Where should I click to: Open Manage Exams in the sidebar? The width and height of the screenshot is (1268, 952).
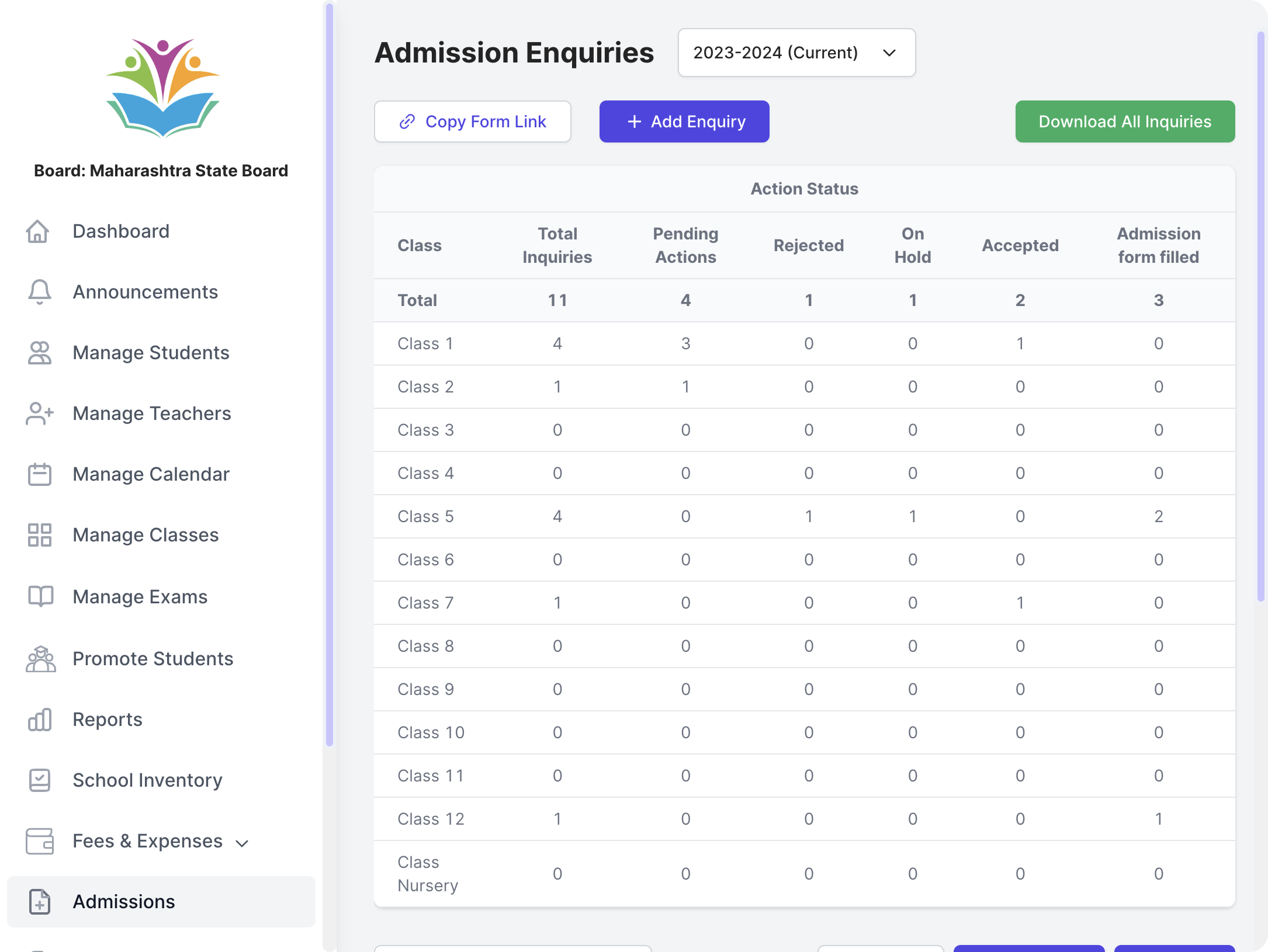161,596
